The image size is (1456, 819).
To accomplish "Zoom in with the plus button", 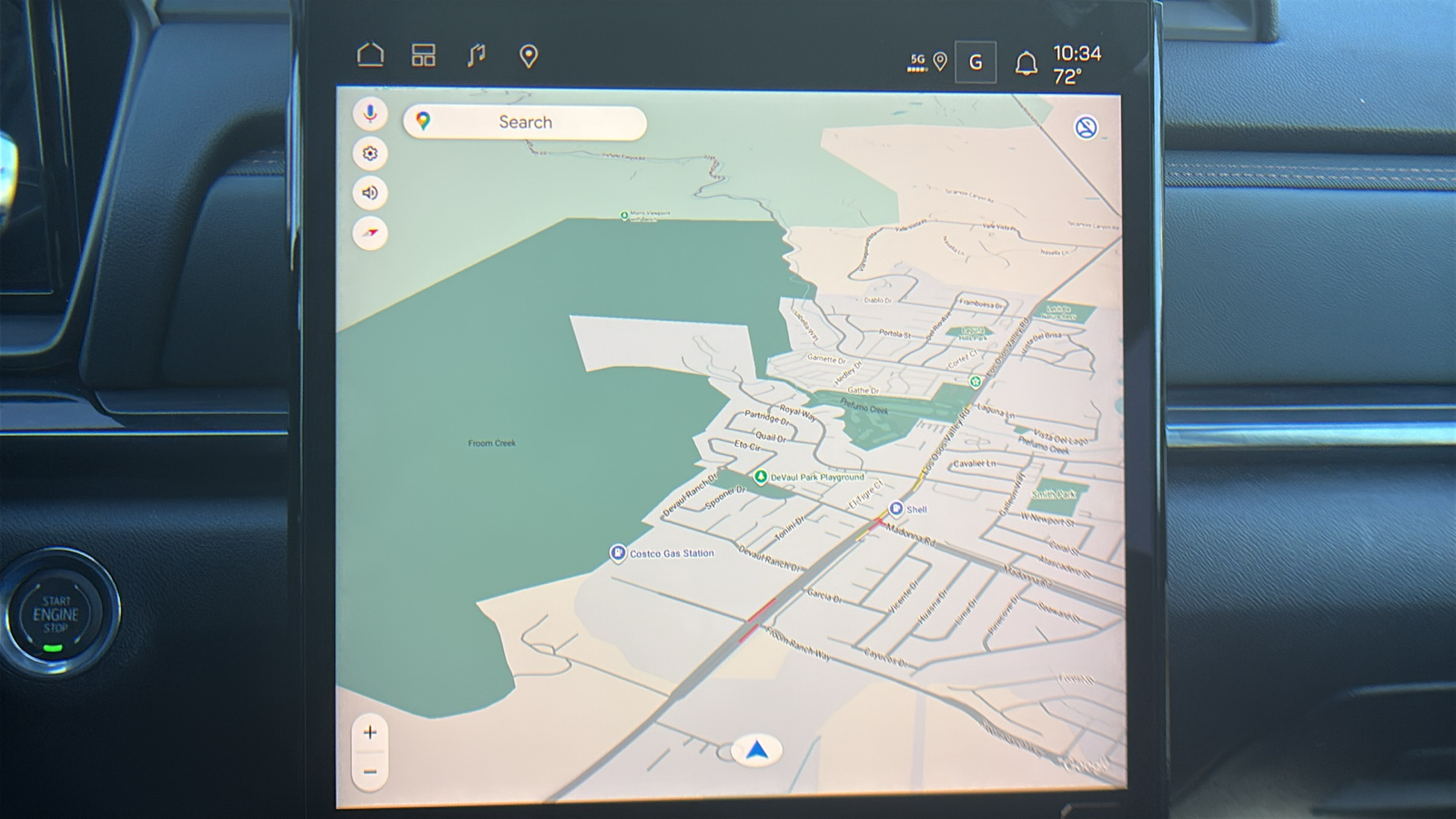I will (x=369, y=733).
